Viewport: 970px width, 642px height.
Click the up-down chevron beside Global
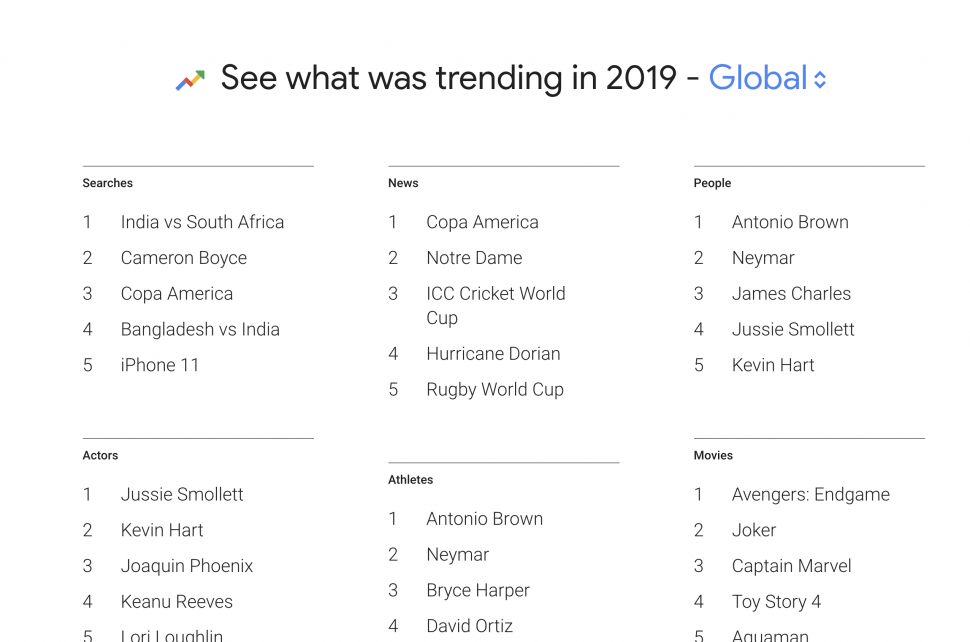click(820, 80)
